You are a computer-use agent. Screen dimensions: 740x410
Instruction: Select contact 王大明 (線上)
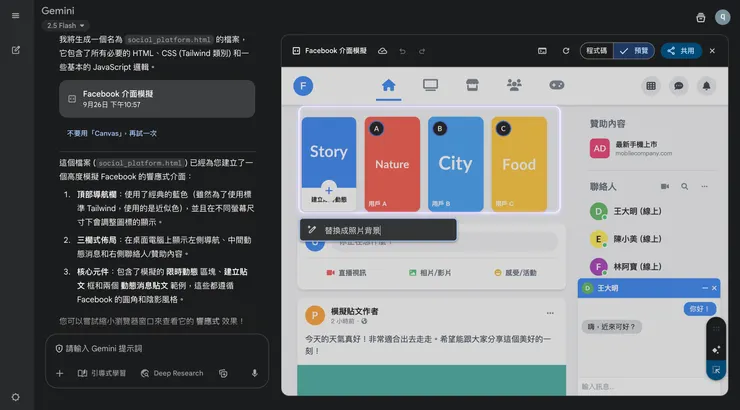626,211
